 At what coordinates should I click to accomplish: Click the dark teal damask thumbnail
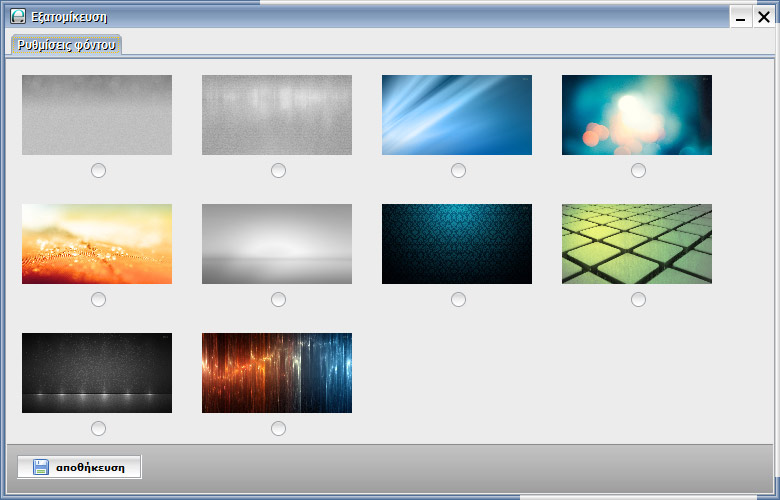(457, 244)
